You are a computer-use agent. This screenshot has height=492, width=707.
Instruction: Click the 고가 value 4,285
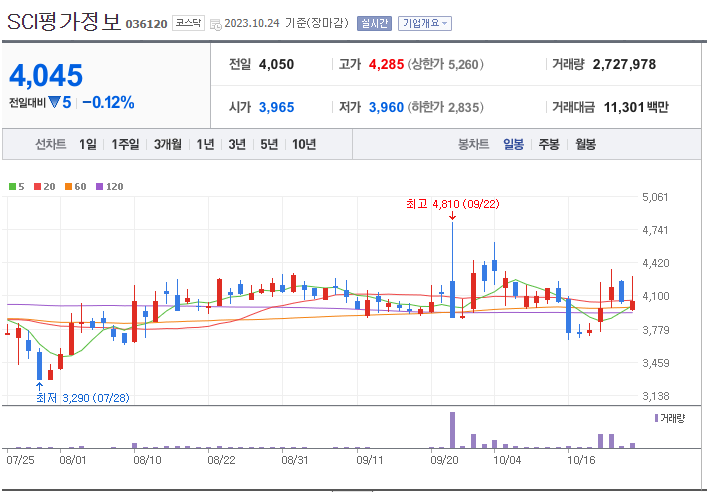386,64
